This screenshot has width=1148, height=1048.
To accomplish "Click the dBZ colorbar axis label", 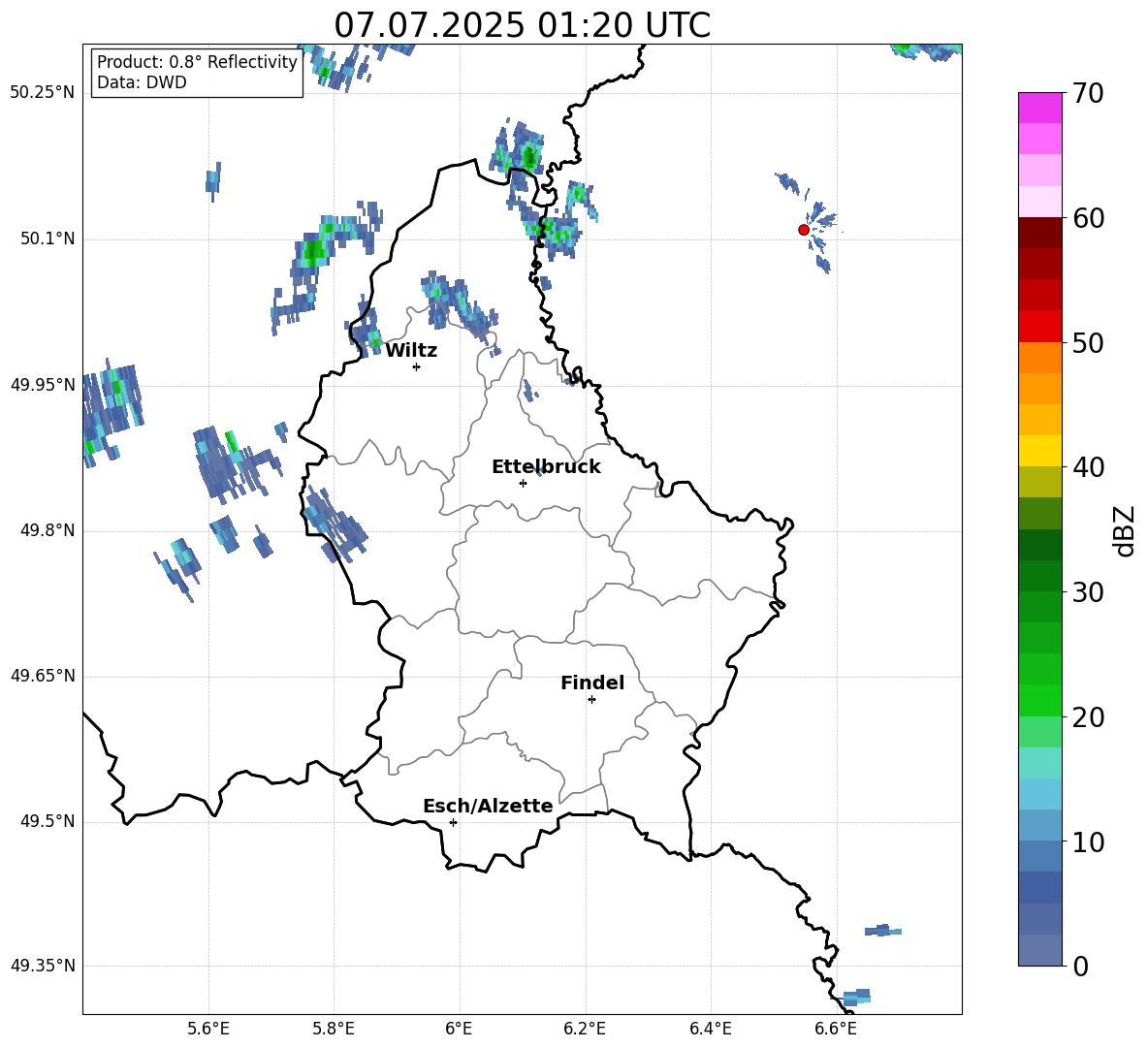I will (x=1126, y=530).
